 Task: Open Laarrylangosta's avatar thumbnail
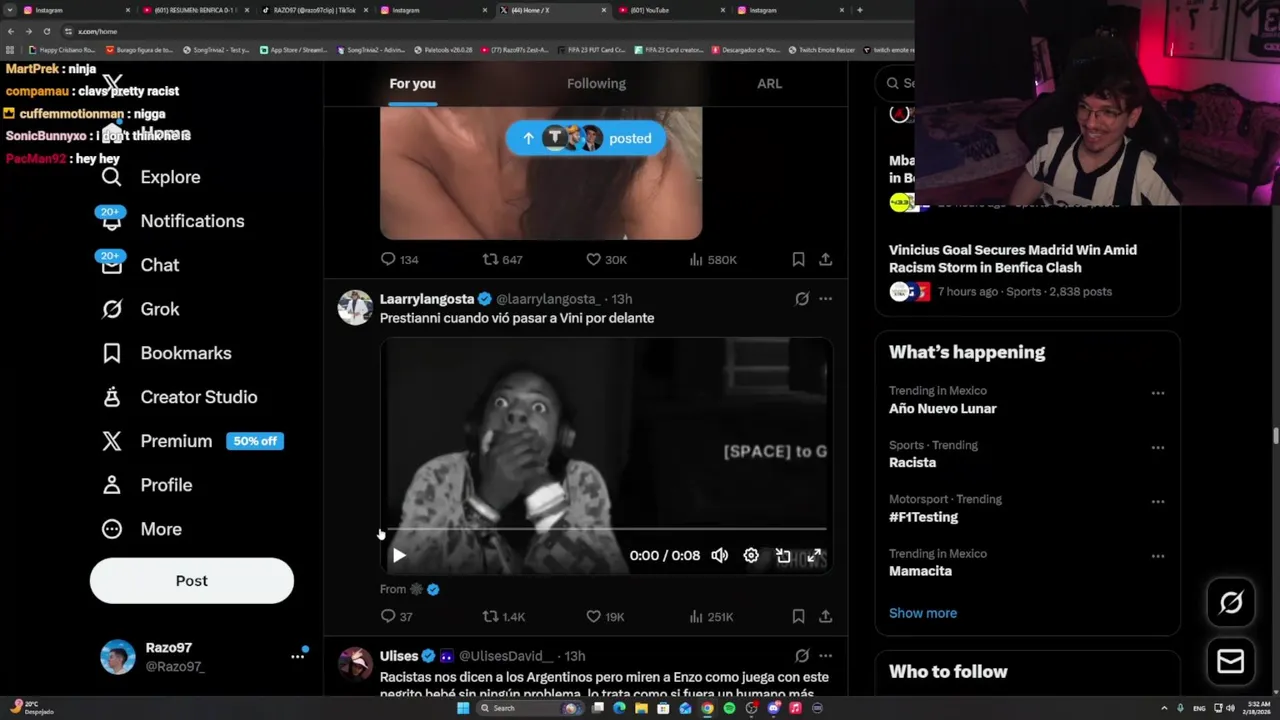click(x=355, y=308)
